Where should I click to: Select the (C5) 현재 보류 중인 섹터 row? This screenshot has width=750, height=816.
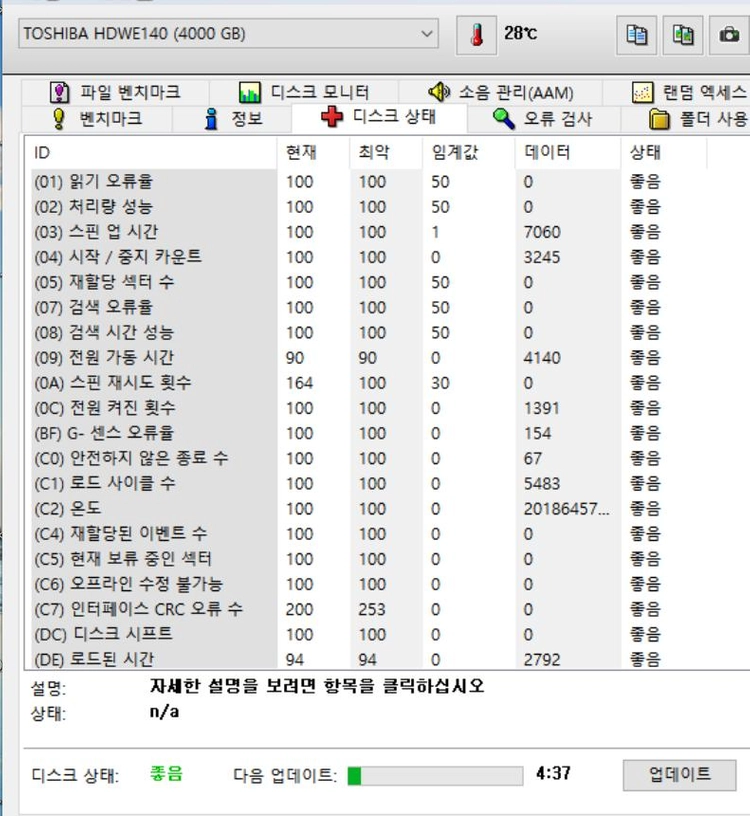(388, 559)
